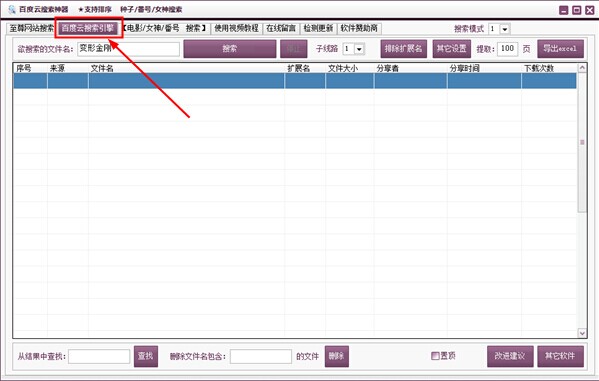
Task: Maximize the window using title bar icon
Action: [576, 10]
